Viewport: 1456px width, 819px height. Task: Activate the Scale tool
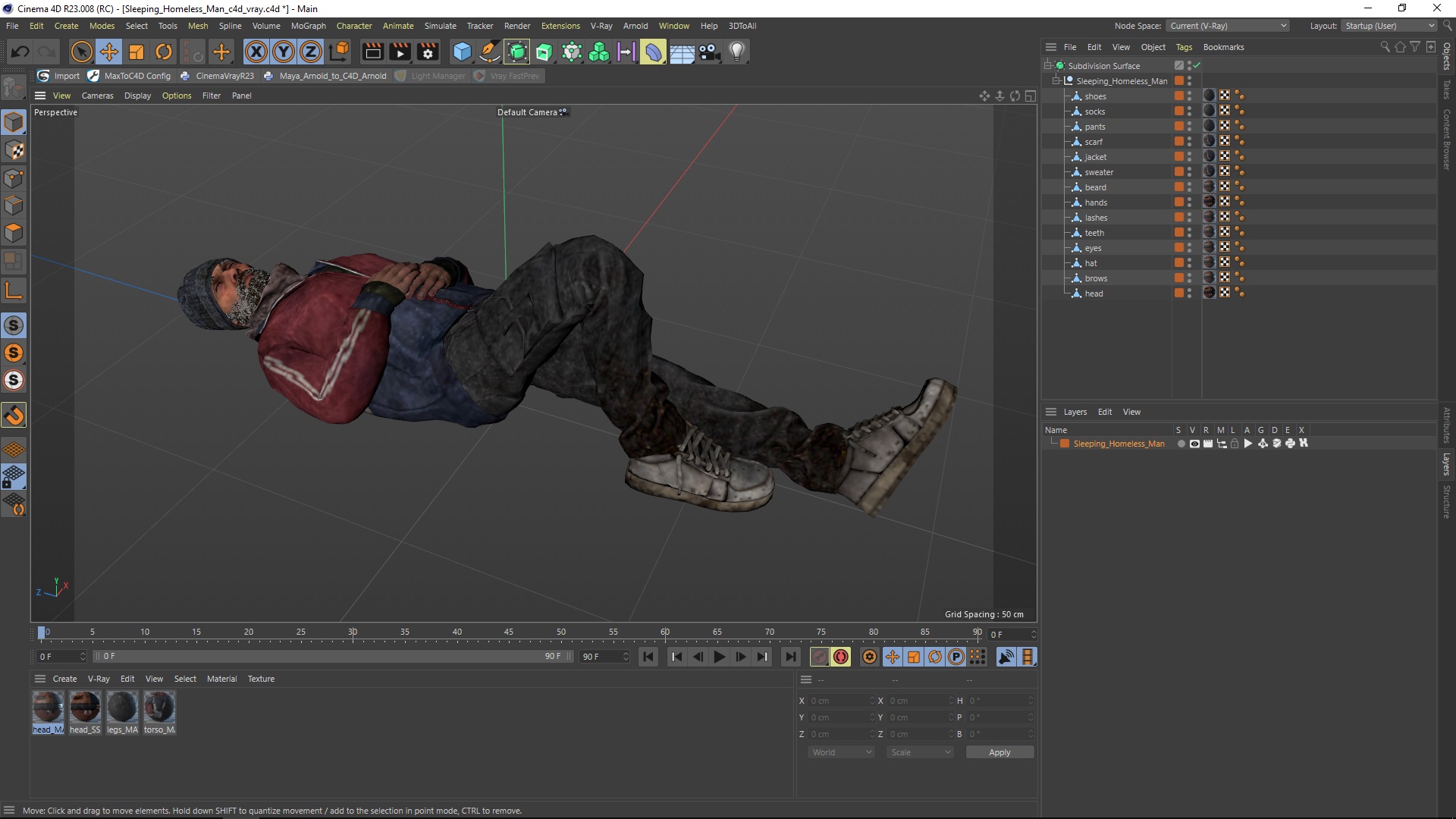(x=136, y=52)
